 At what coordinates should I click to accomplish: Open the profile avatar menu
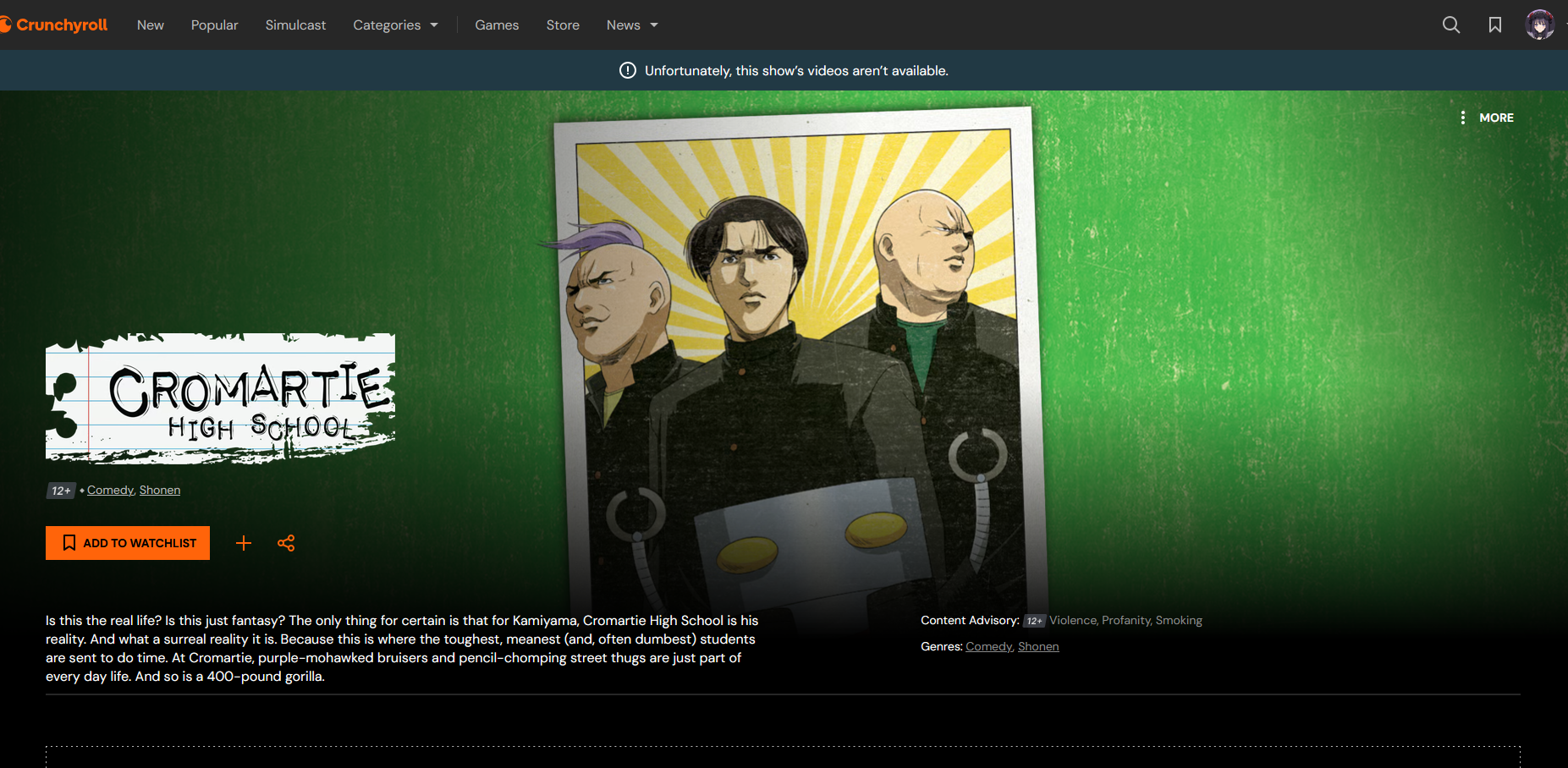(1539, 25)
